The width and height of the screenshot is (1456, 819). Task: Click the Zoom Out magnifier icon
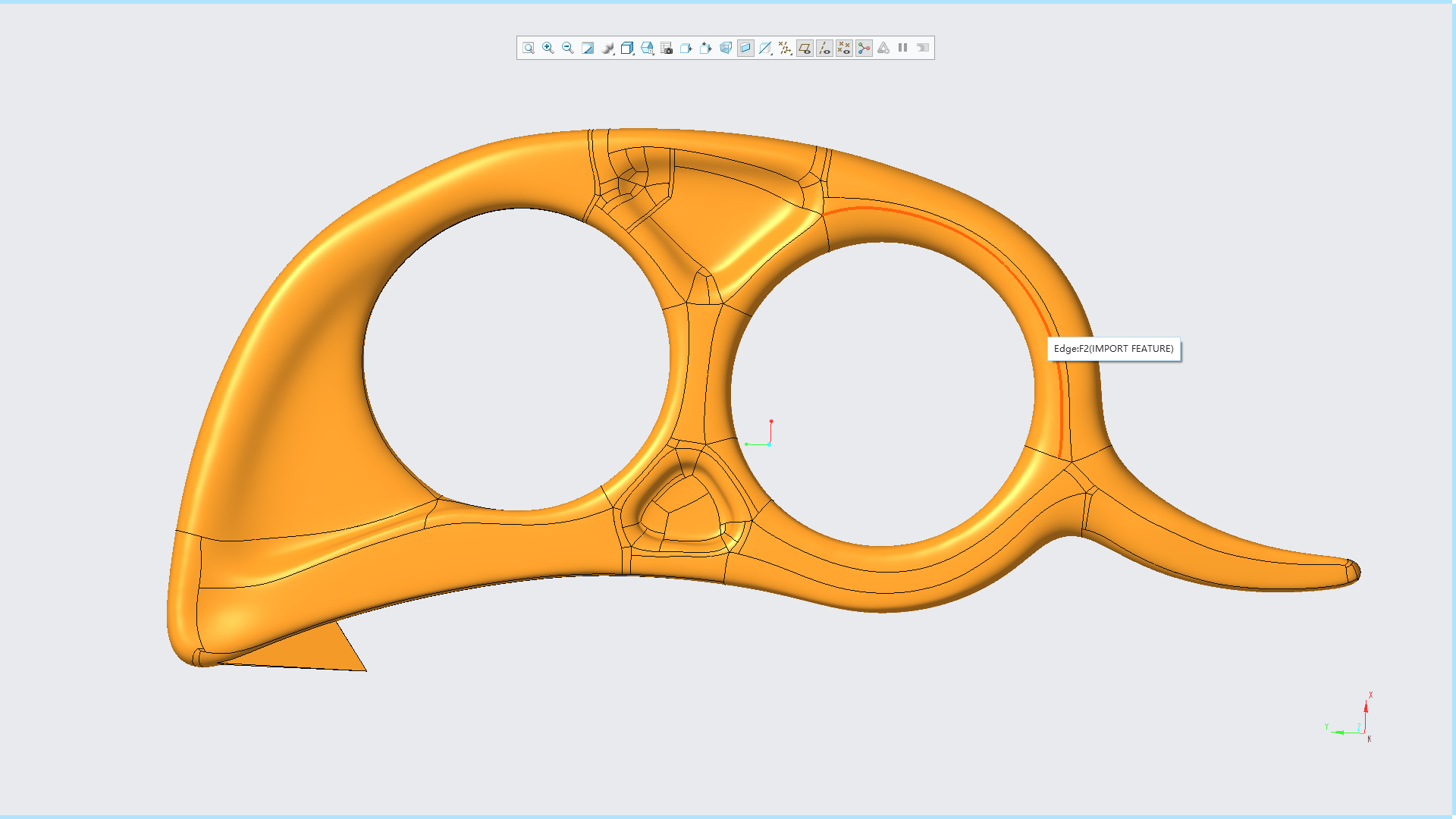pos(568,48)
